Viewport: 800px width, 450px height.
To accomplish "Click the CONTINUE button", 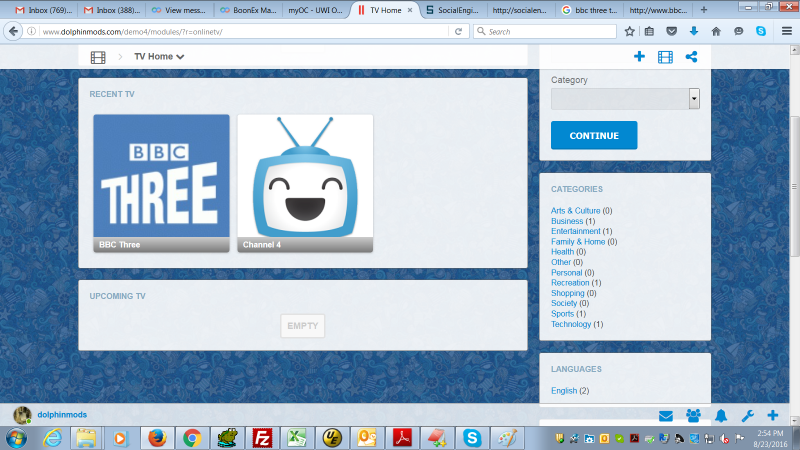I will [x=594, y=135].
